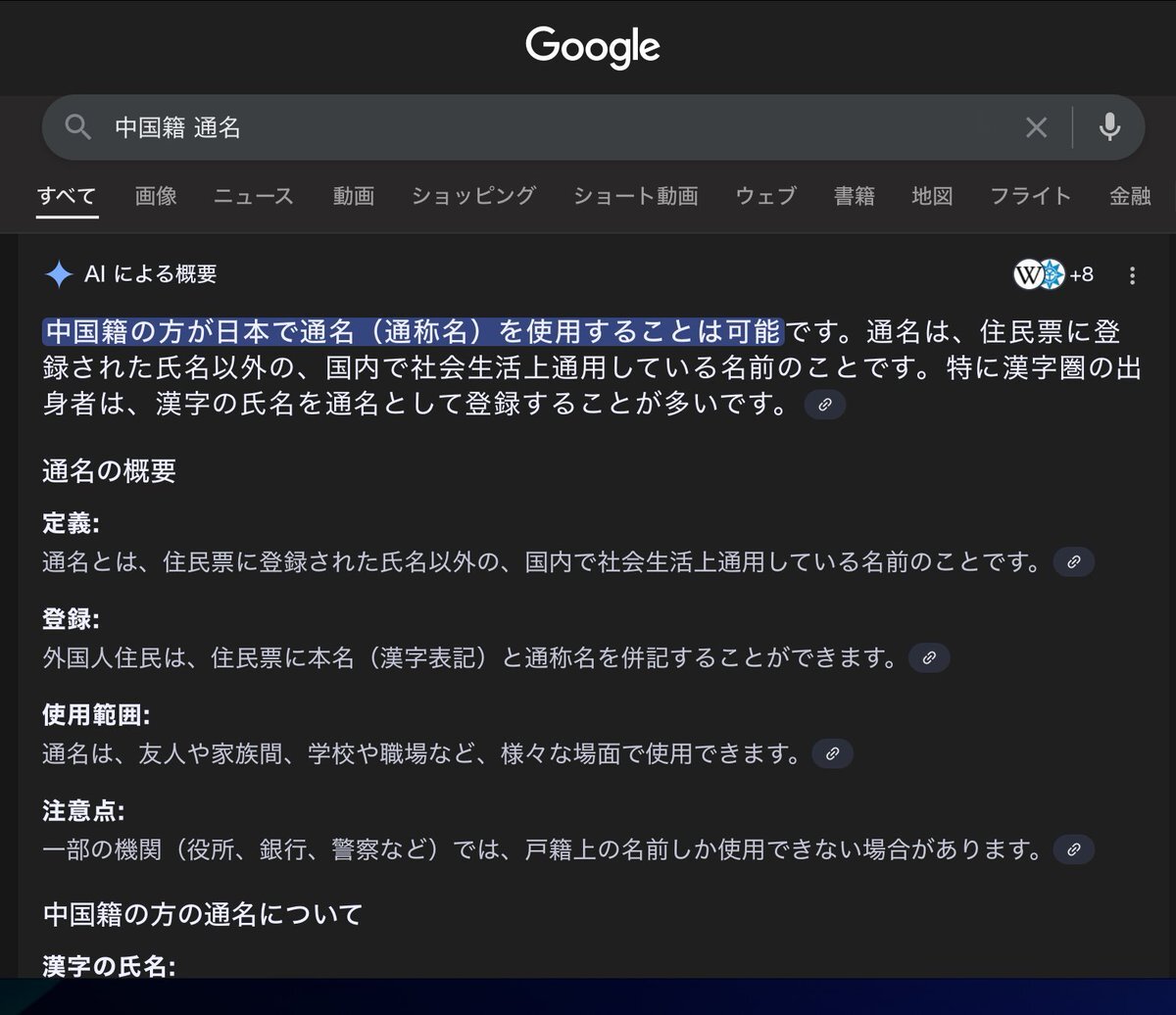Screen dimensions: 1176x1015
Task: Open AI overview three-dot menu
Action: tap(1133, 275)
